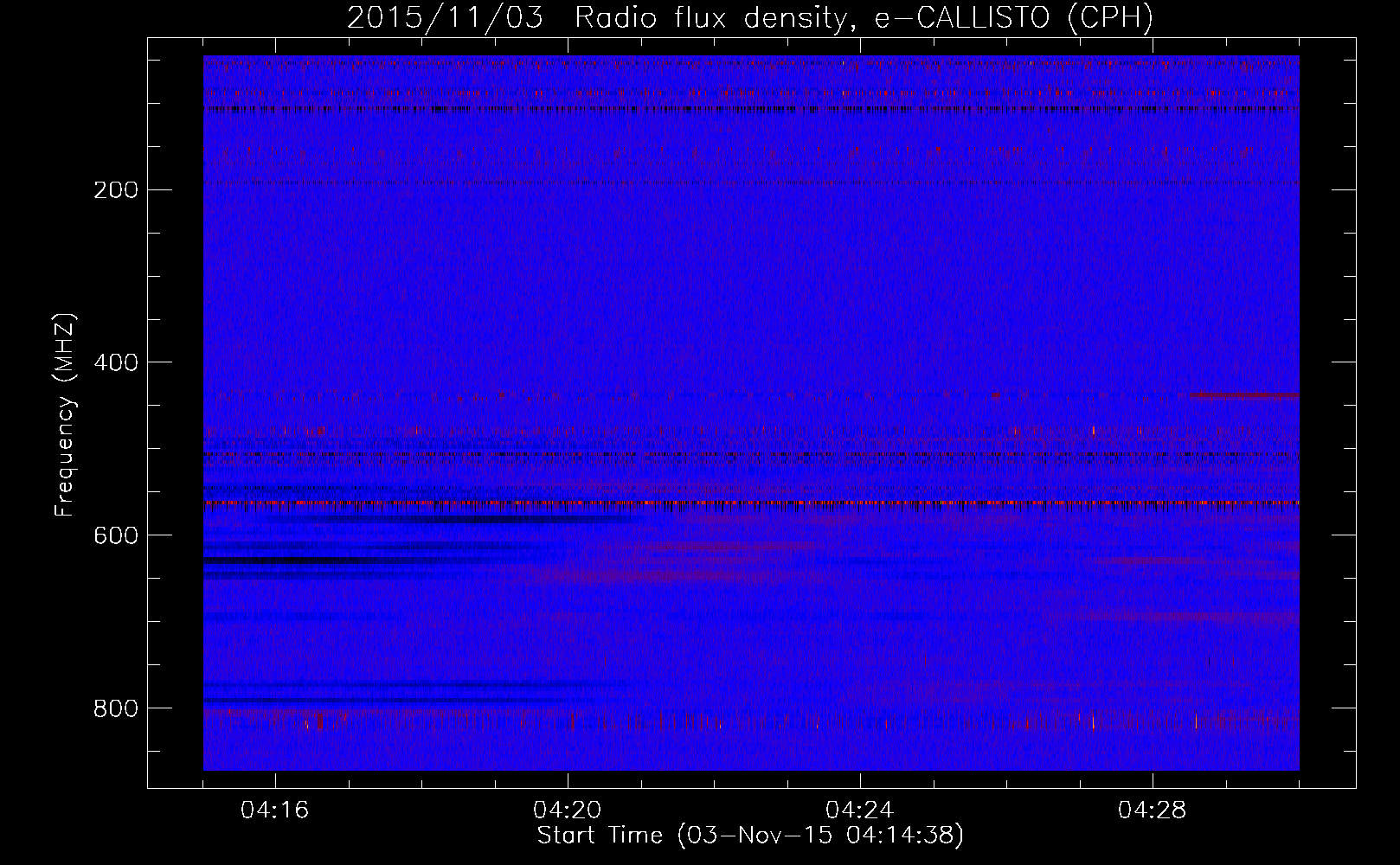This screenshot has height=865, width=1400.
Task: Select the 200 frequency tick label
Action: (x=116, y=189)
